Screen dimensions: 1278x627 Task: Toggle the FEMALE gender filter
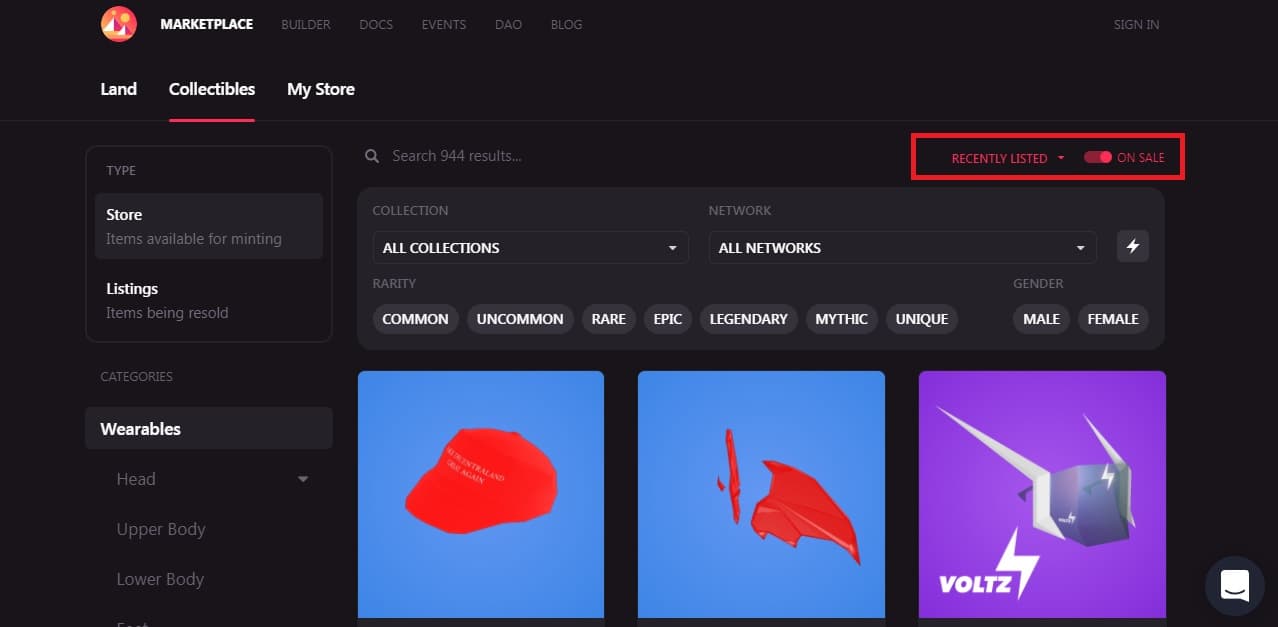1113,319
